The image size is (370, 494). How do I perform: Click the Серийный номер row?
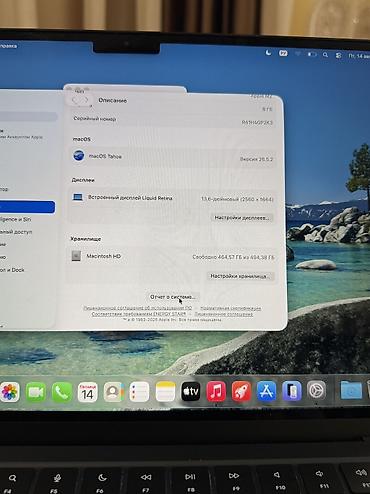173,120
